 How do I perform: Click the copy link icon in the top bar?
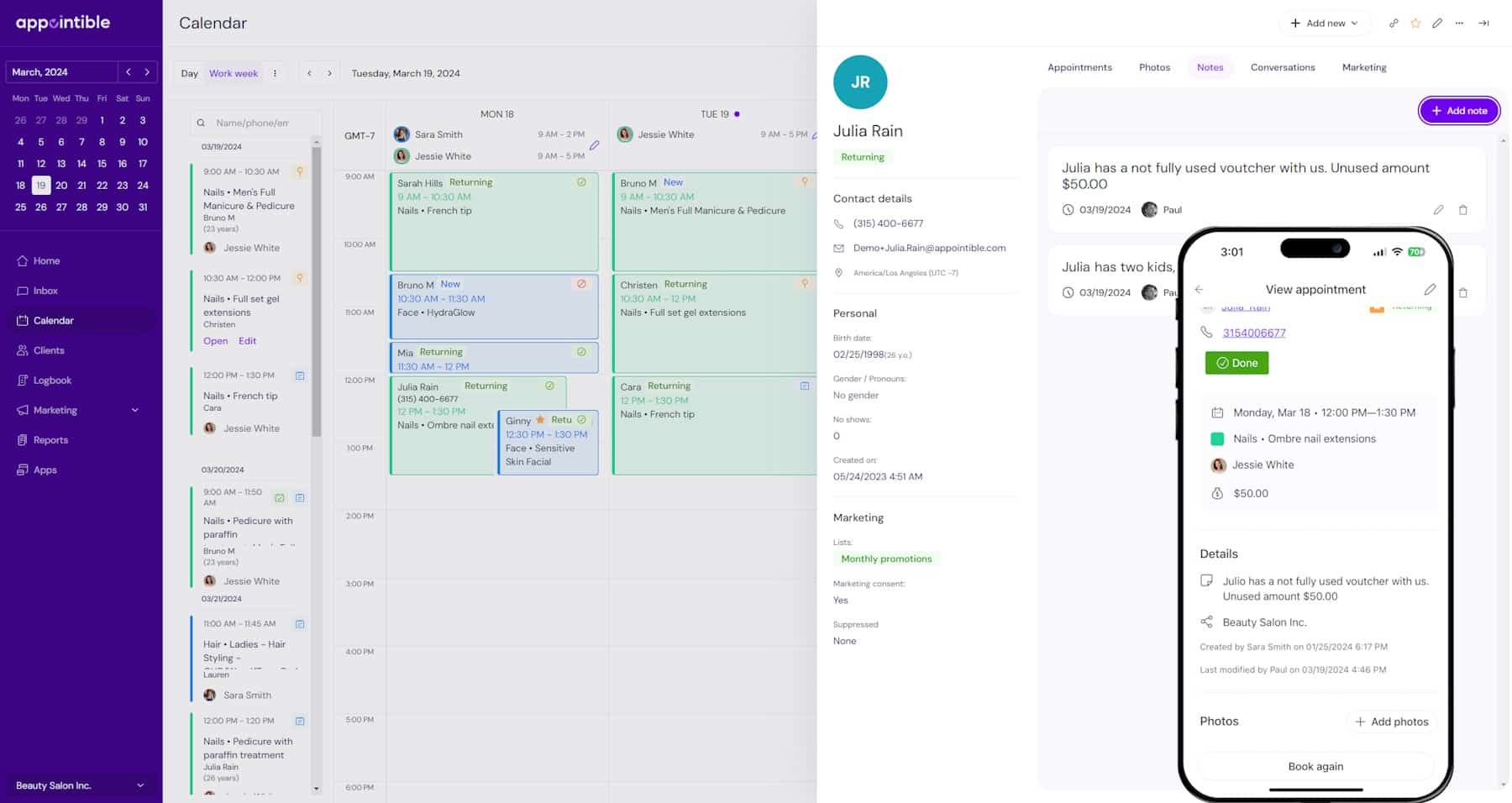pos(1394,24)
